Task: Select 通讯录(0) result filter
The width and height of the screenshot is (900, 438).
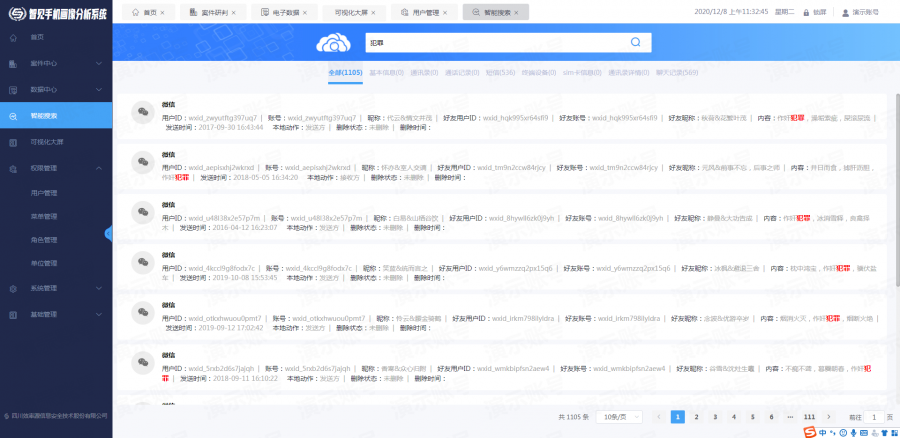Action: click(x=424, y=73)
